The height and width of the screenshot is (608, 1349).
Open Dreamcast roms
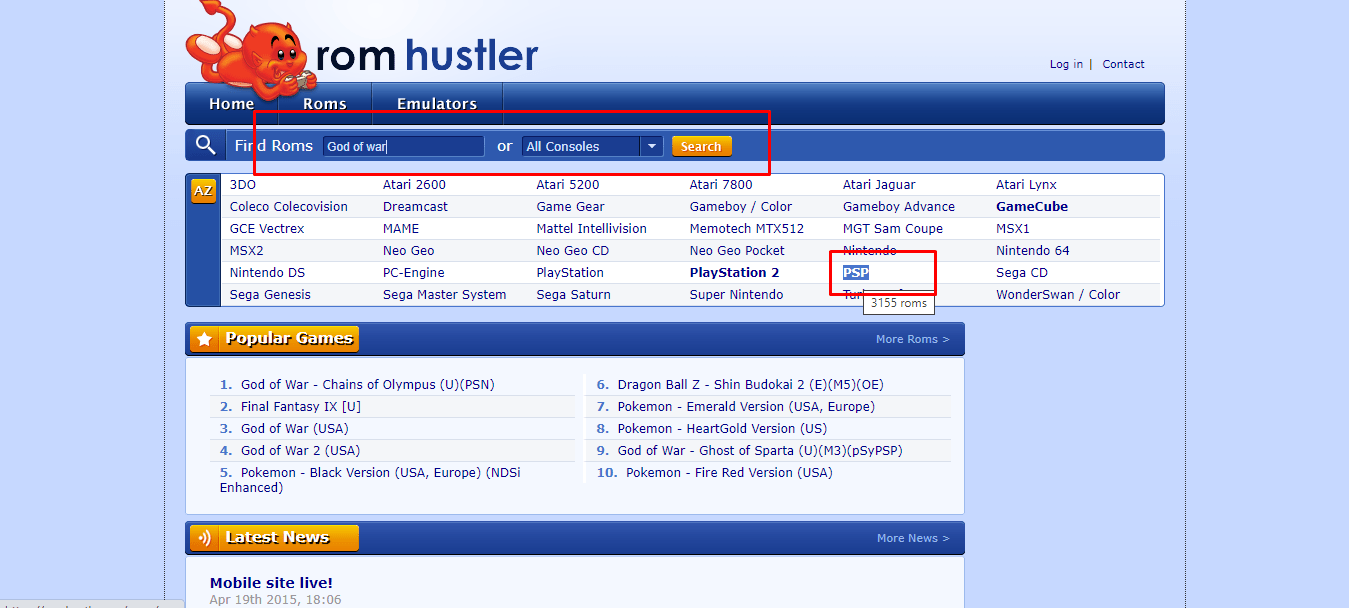(415, 207)
